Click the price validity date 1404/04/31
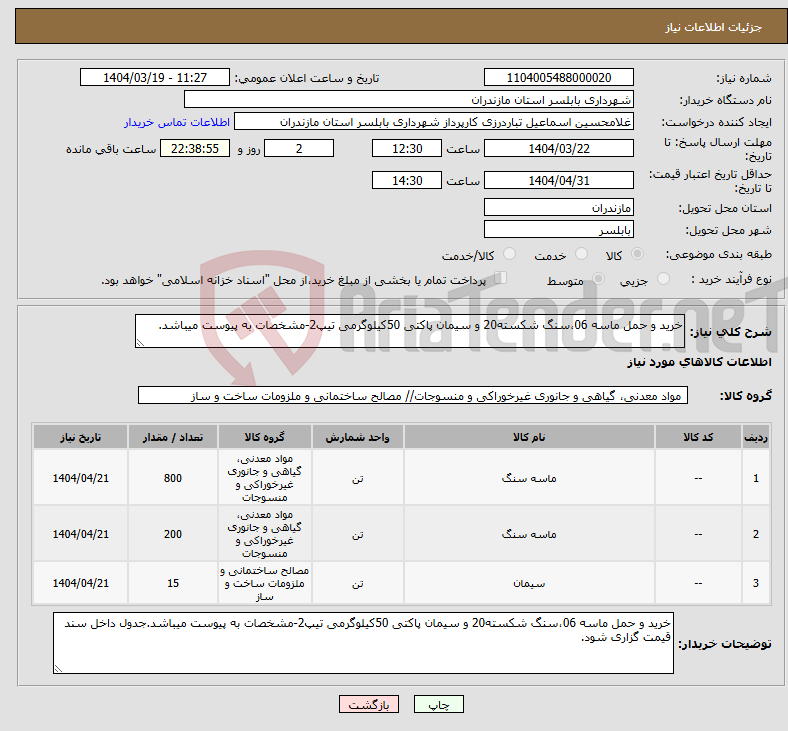Screen dimensions: 788x731 558,180
